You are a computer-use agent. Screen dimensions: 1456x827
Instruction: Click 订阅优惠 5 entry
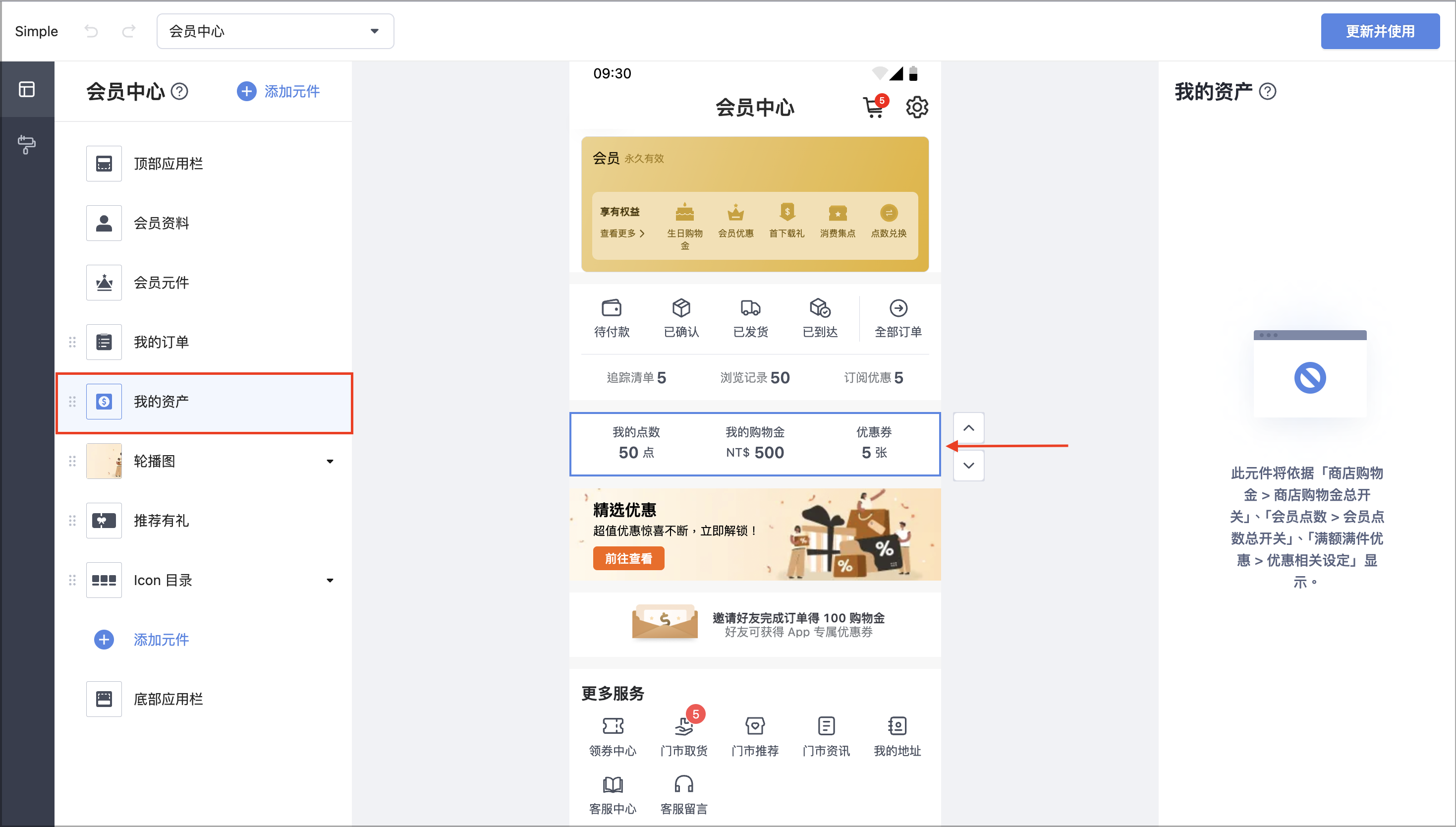874,378
